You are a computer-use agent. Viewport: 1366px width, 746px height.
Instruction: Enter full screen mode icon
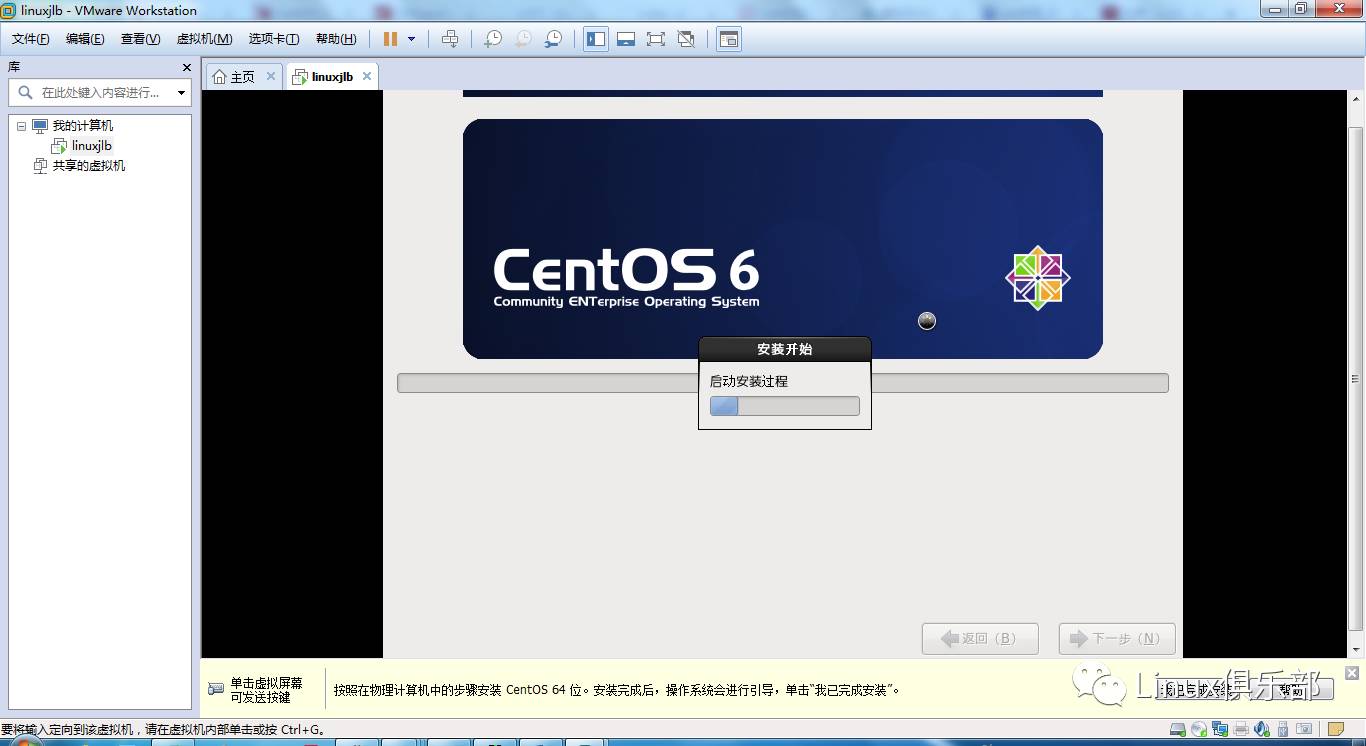pyautogui.click(x=656, y=39)
